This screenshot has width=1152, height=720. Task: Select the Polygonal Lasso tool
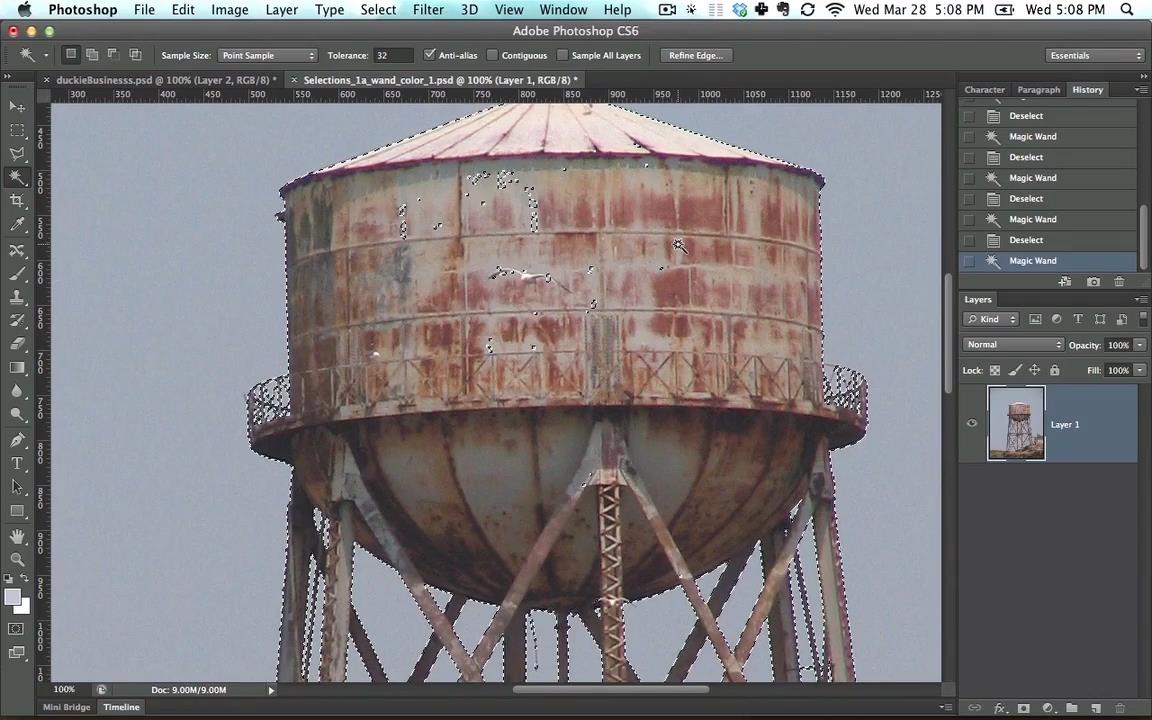pyautogui.click(x=17, y=154)
